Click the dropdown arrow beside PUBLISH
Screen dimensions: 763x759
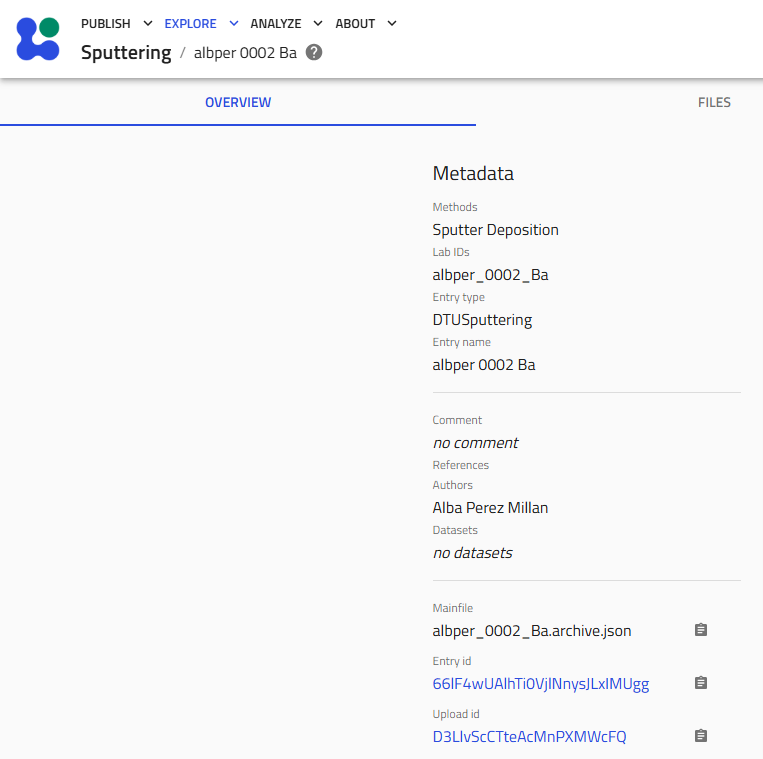[148, 24]
